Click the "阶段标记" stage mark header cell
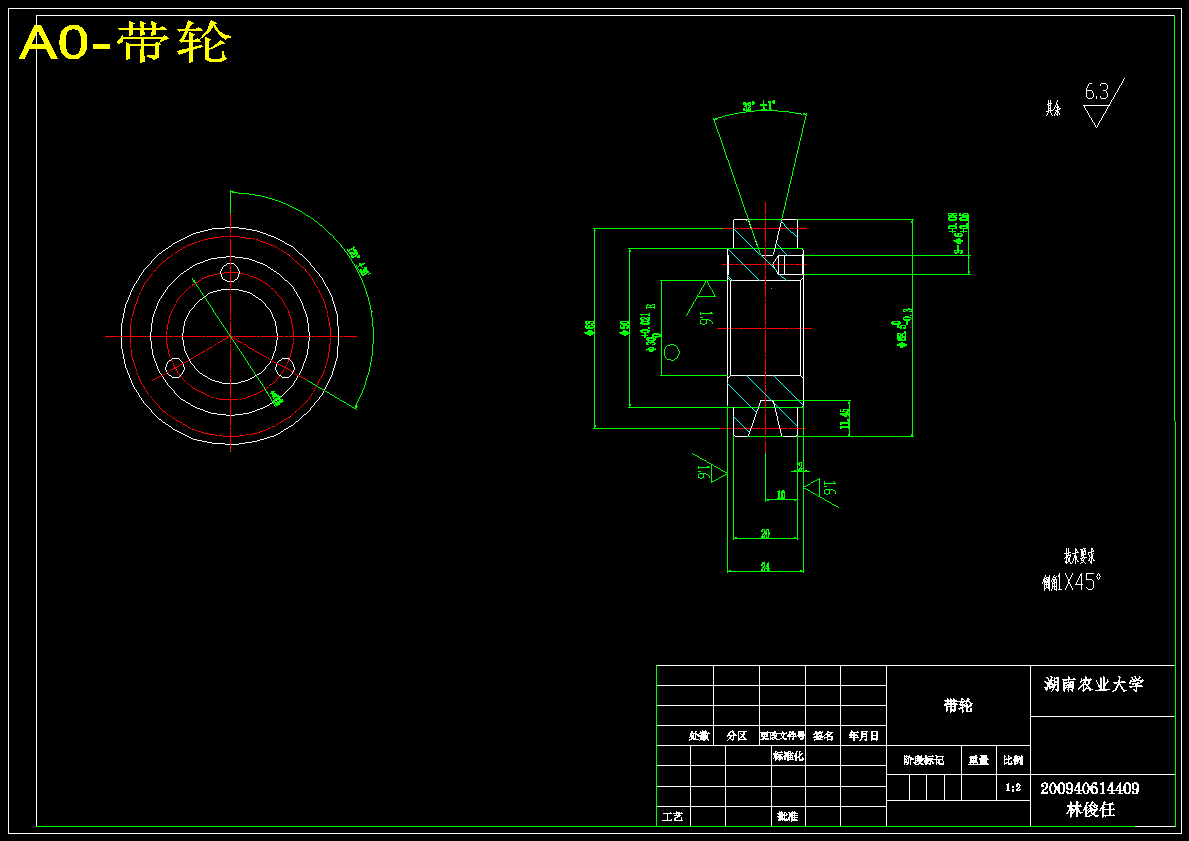This screenshot has height=841, width=1189. tap(924, 760)
